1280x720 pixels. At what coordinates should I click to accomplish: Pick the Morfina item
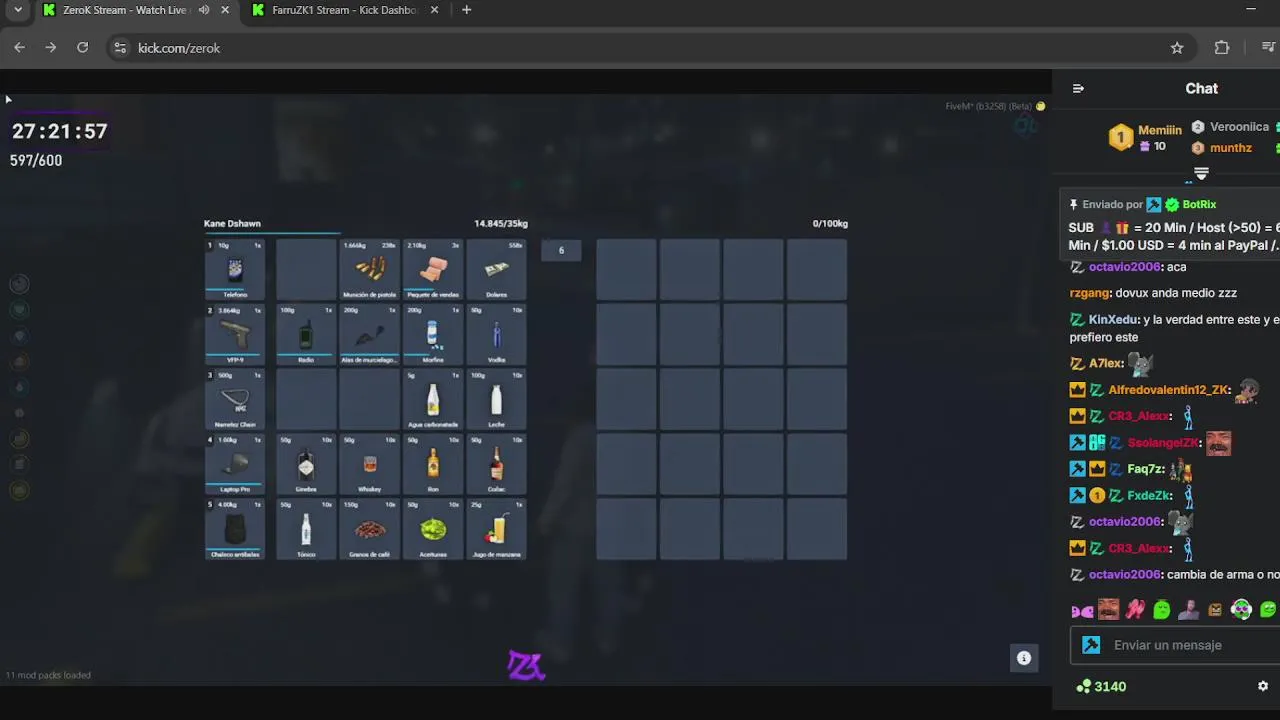pyautogui.click(x=433, y=335)
